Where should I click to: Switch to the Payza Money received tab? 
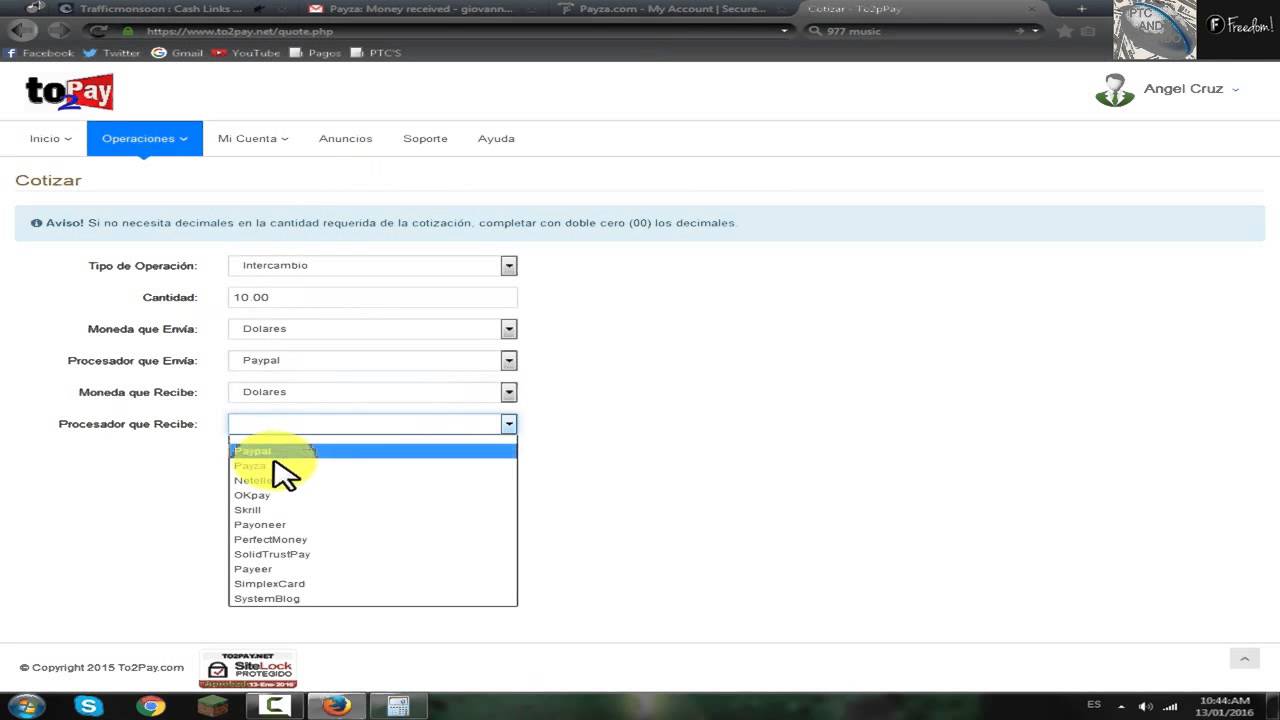[422, 8]
